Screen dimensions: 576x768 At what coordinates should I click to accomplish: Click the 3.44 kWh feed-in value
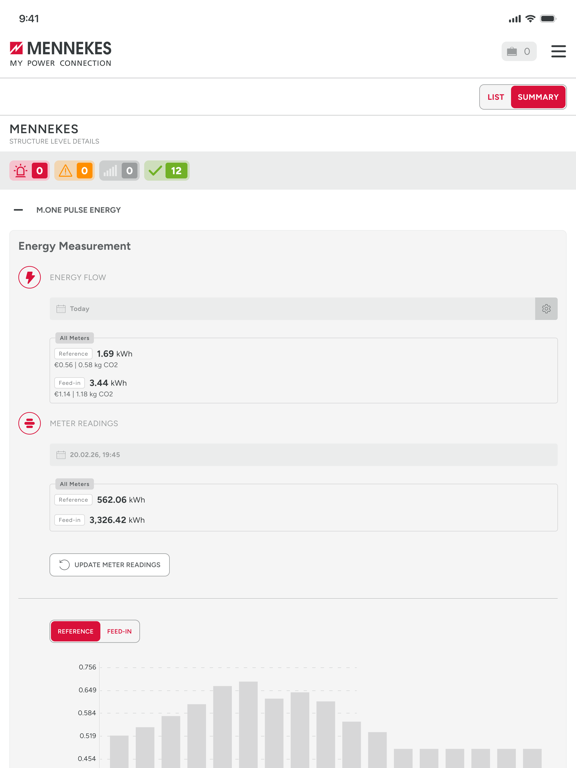tap(108, 383)
